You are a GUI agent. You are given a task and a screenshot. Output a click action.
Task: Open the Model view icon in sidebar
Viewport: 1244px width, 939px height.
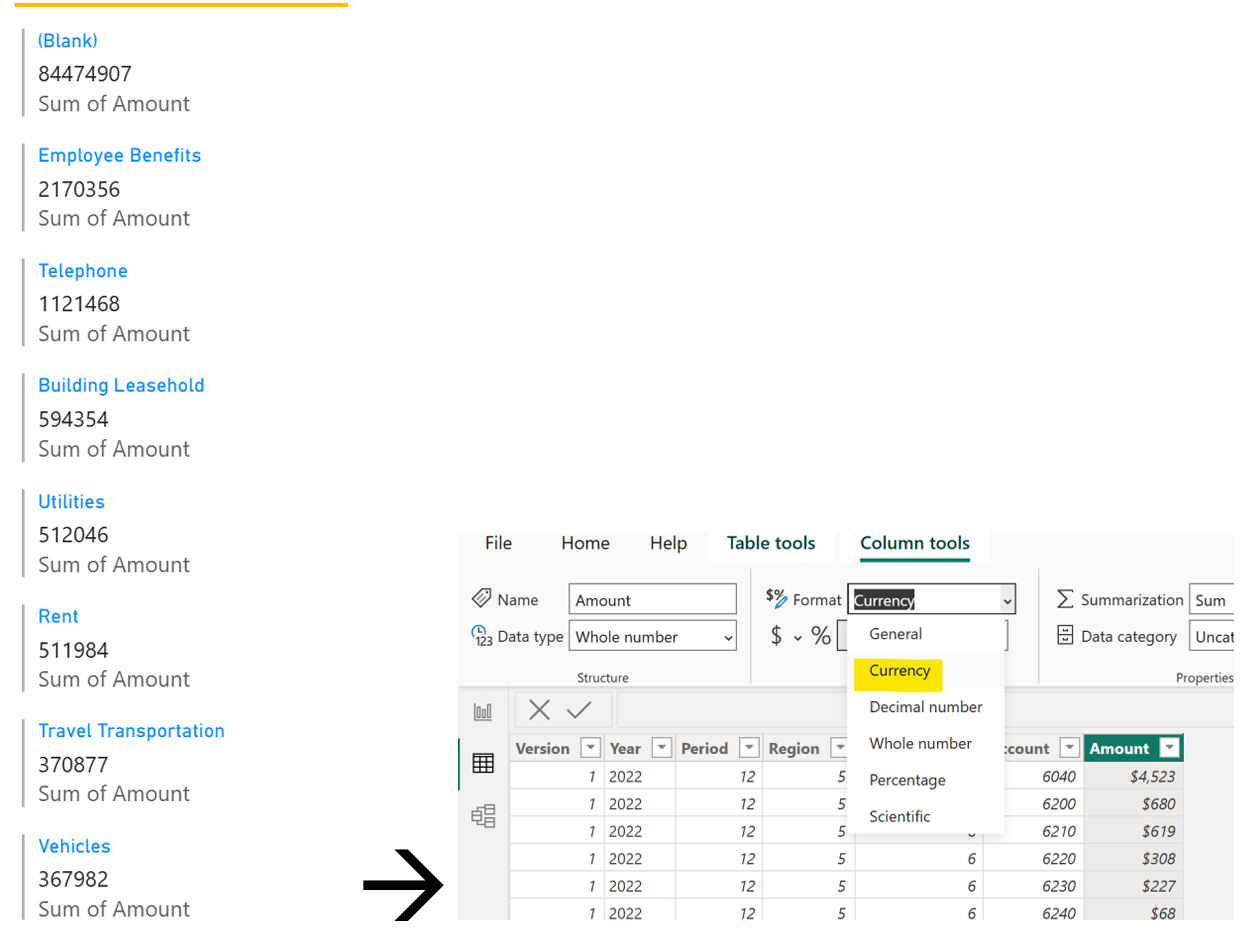pos(483,816)
